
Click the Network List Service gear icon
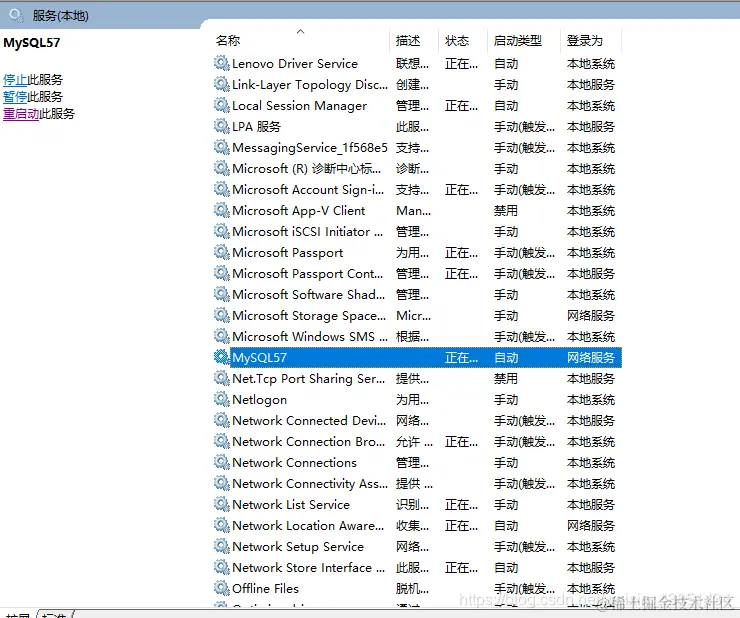pos(221,504)
